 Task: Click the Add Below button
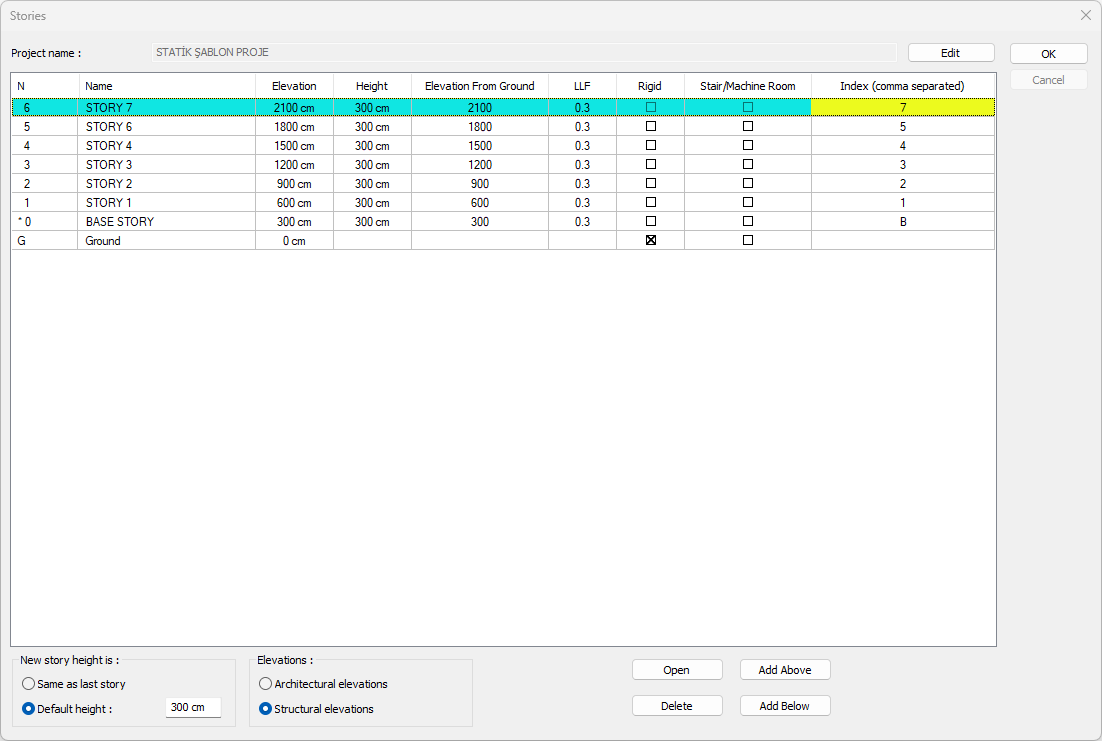(x=785, y=706)
